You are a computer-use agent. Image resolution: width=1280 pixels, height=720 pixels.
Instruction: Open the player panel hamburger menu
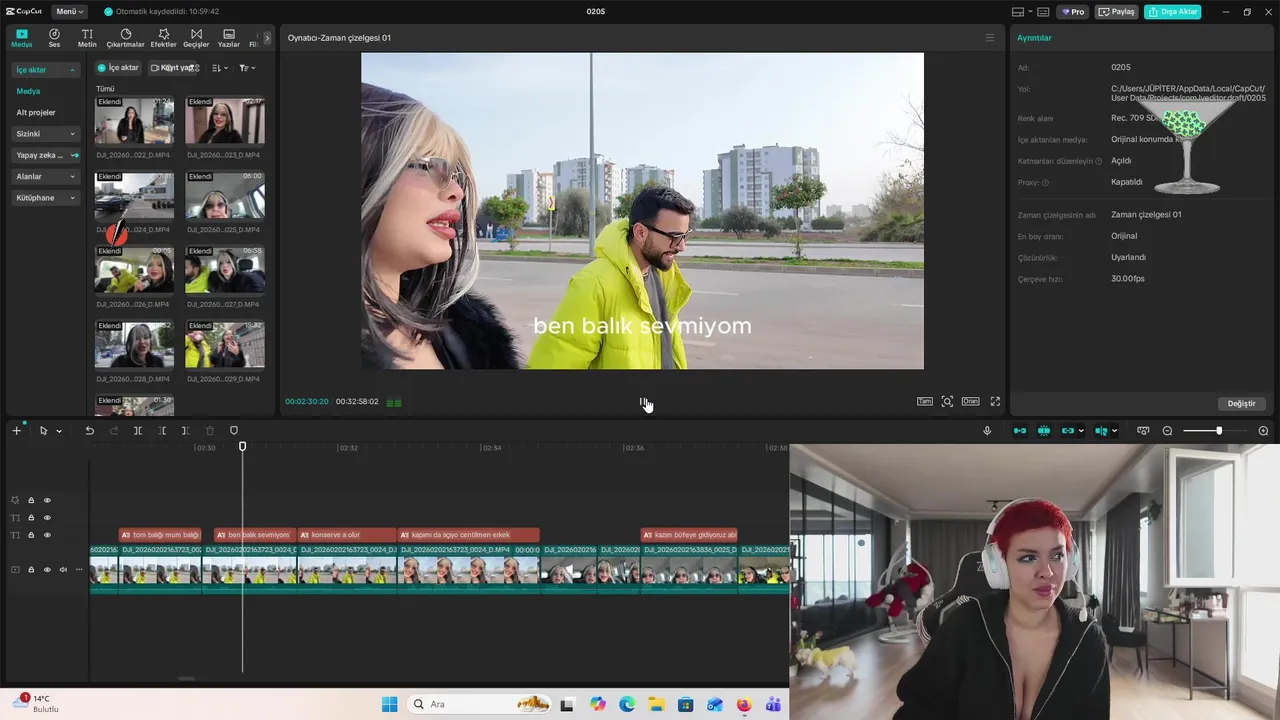click(990, 38)
